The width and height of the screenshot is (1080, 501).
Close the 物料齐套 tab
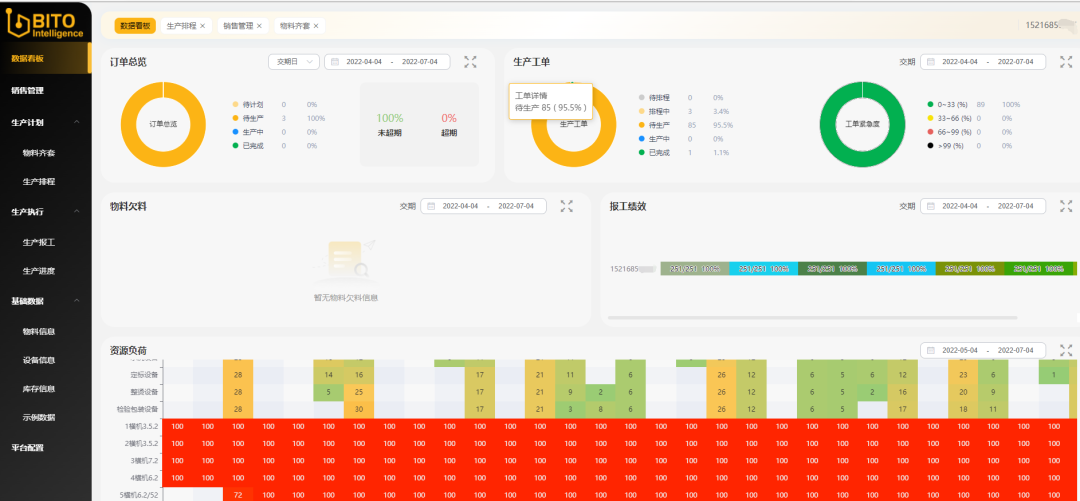316,26
